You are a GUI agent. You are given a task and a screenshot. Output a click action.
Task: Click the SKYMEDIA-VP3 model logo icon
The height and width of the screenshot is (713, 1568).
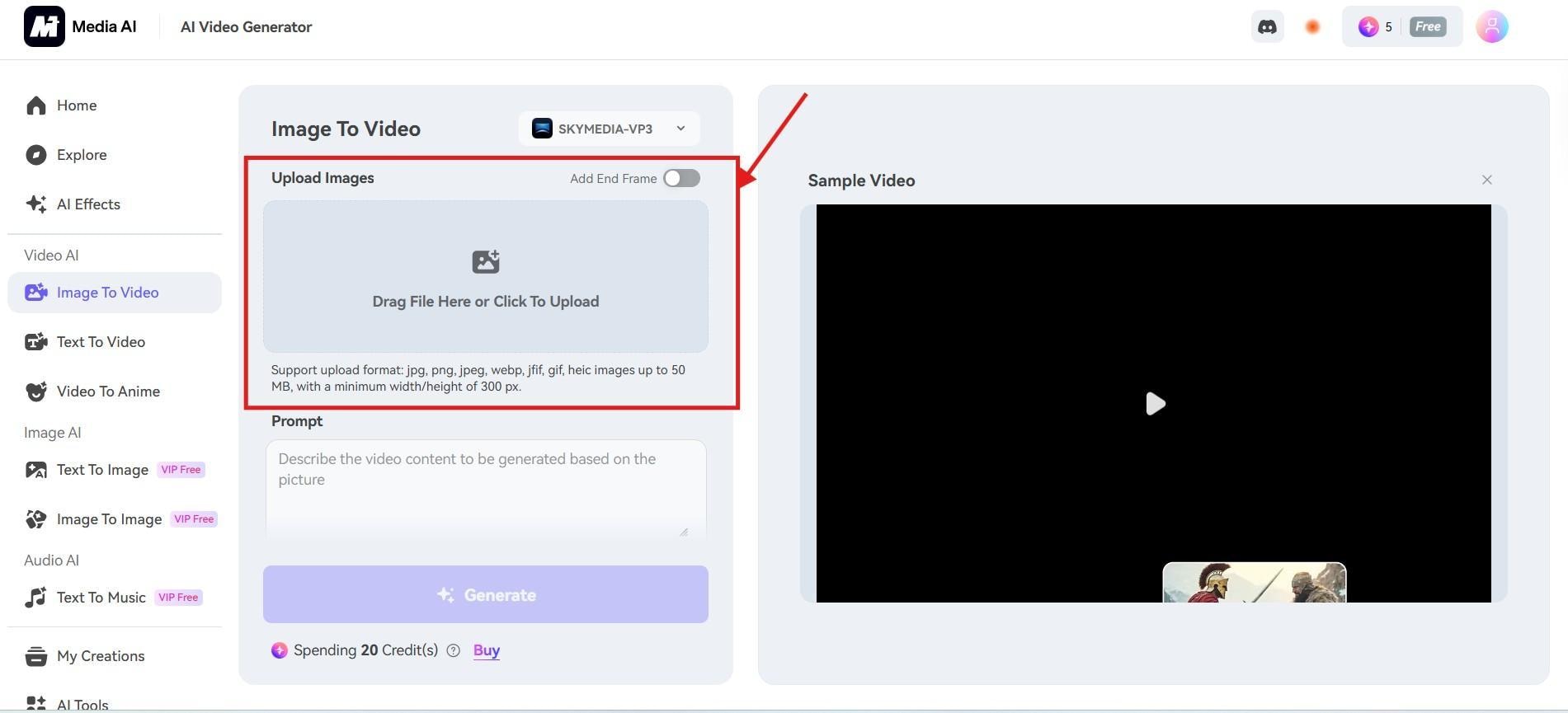pos(542,129)
